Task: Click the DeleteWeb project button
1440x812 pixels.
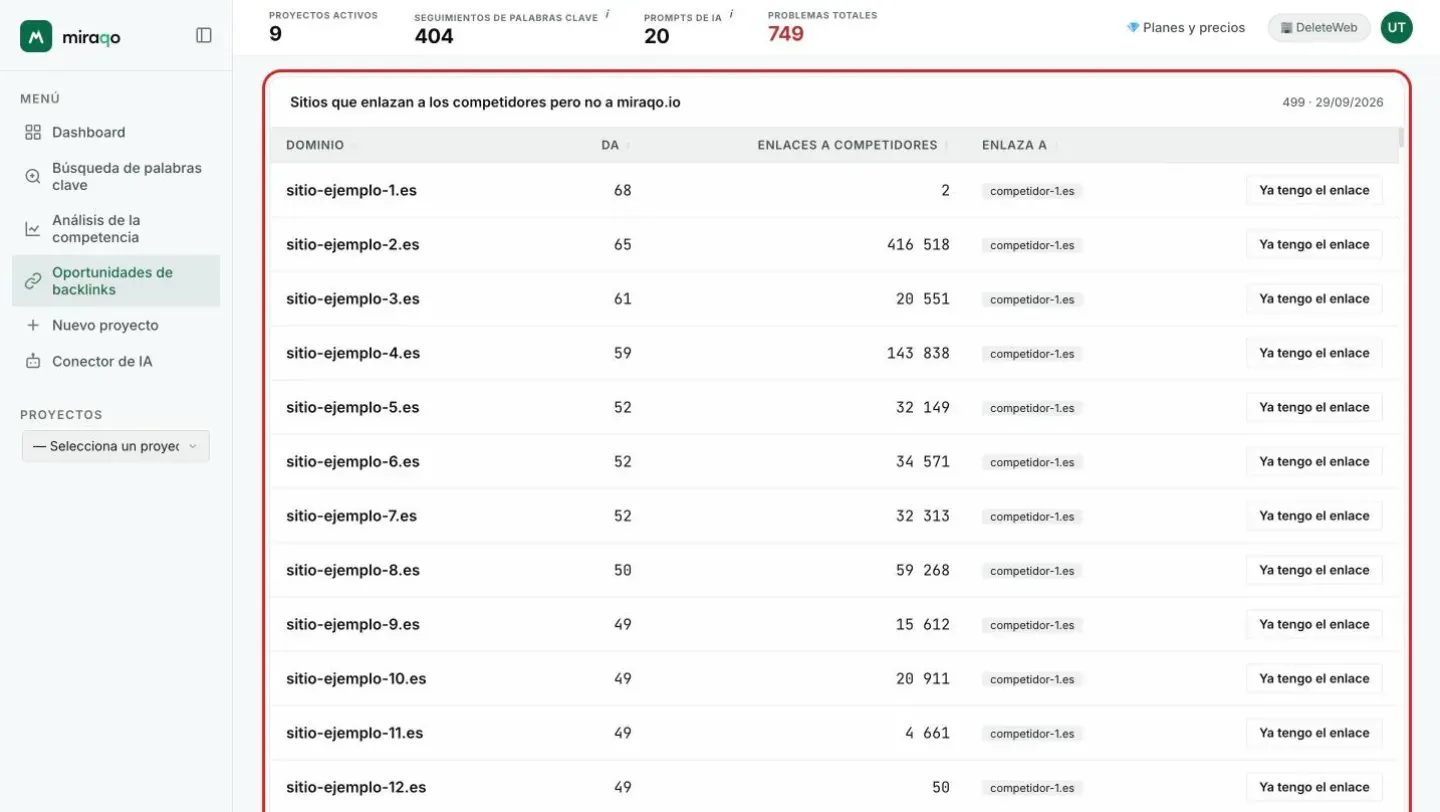Action: (1319, 28)
